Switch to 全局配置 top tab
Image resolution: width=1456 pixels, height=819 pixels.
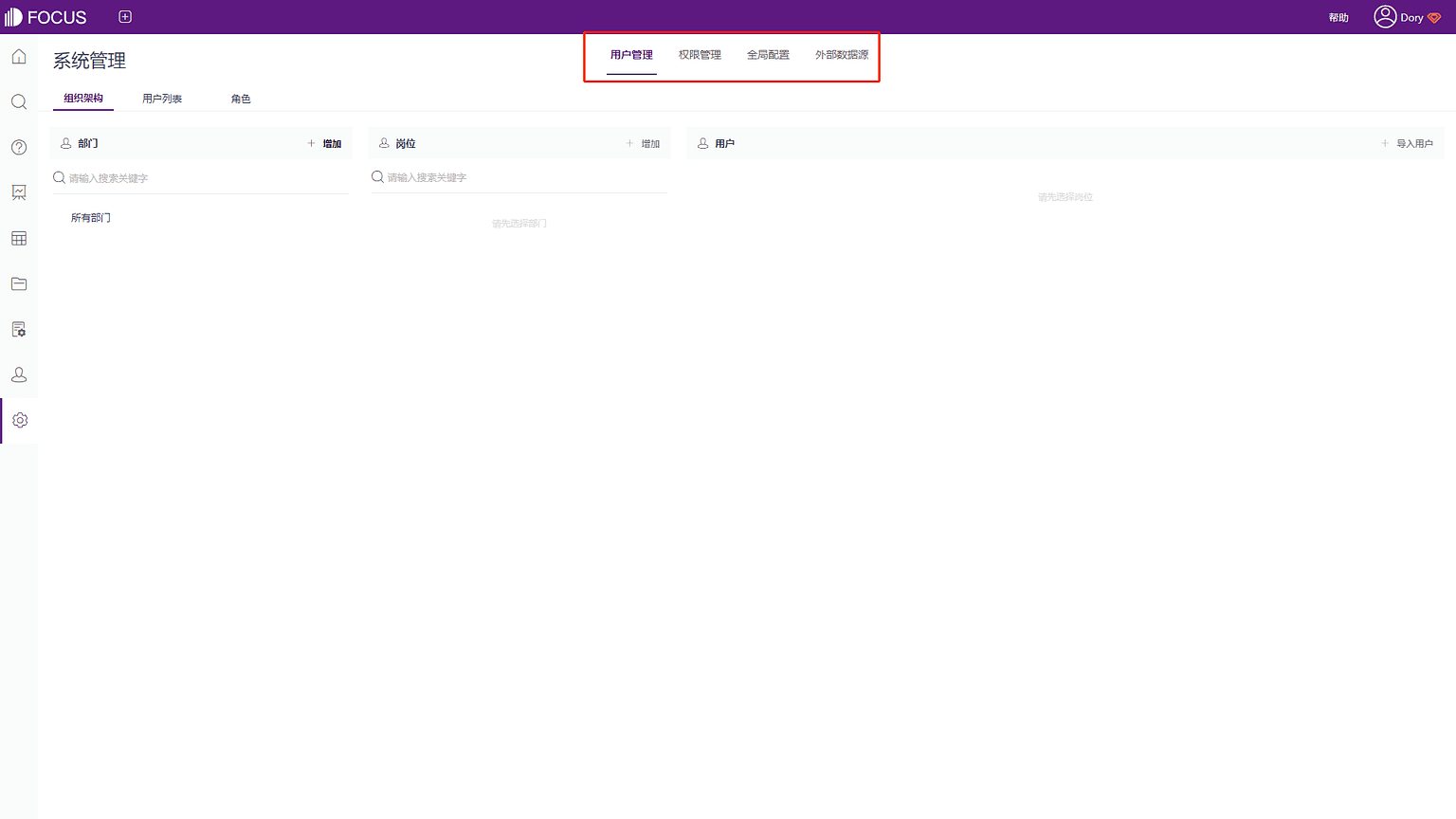click(768, 55)
